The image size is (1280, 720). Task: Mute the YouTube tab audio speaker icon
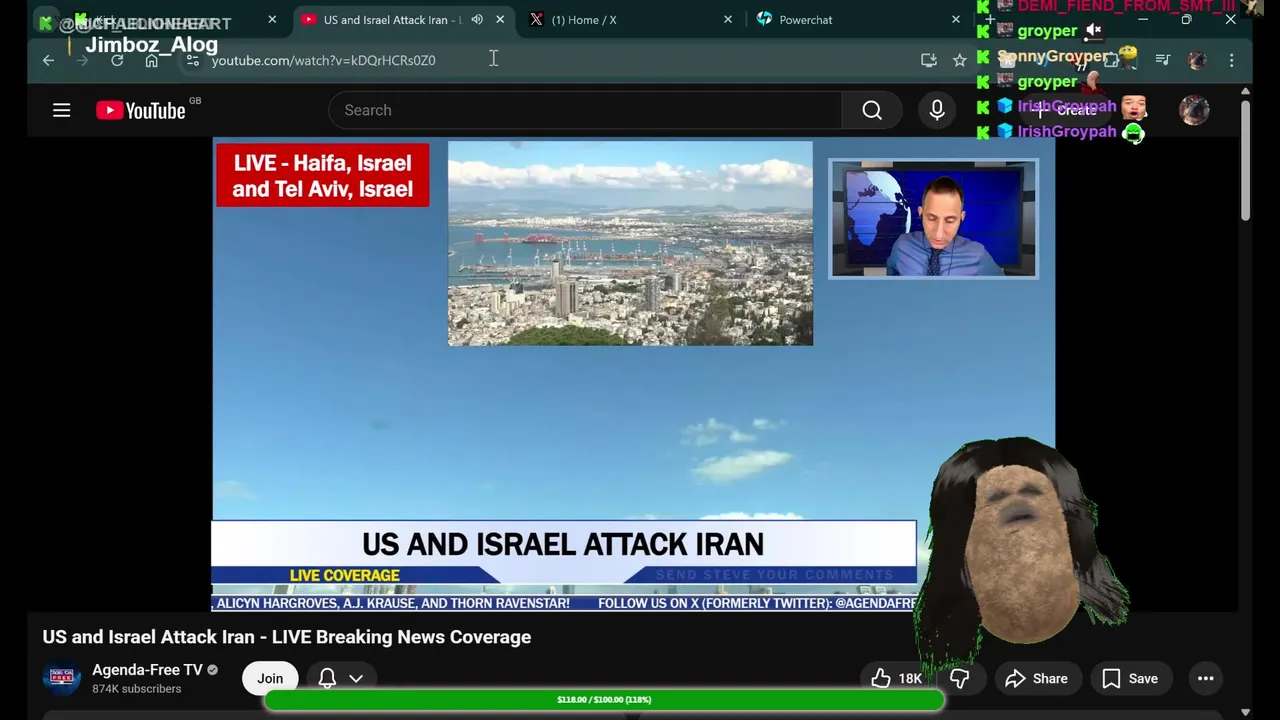click(477, 19)
